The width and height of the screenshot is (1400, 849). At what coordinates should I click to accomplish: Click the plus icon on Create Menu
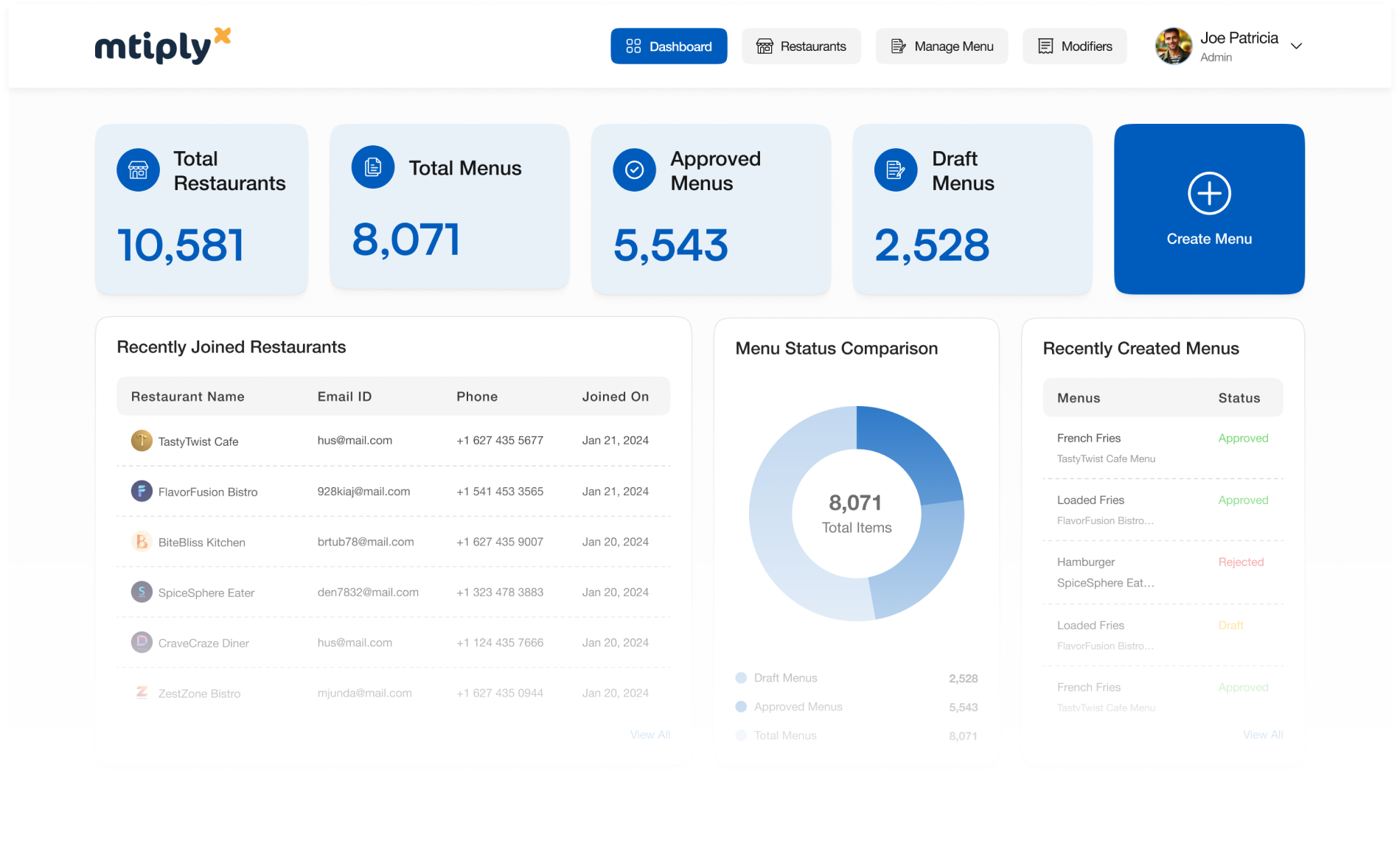[1209, 193]
